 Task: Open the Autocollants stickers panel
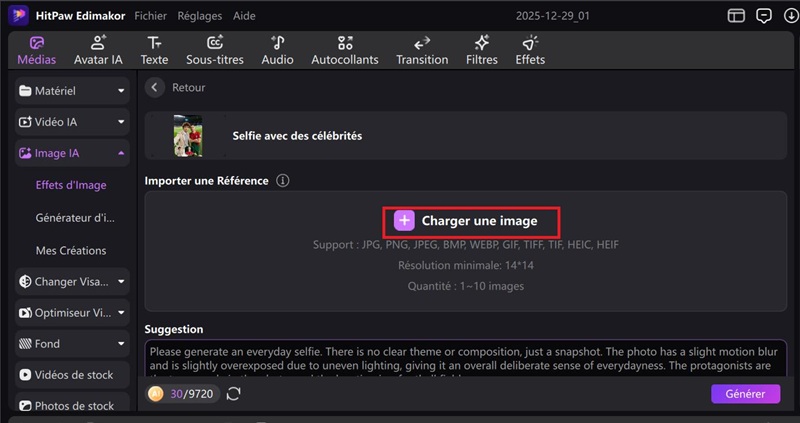point(345,50)
